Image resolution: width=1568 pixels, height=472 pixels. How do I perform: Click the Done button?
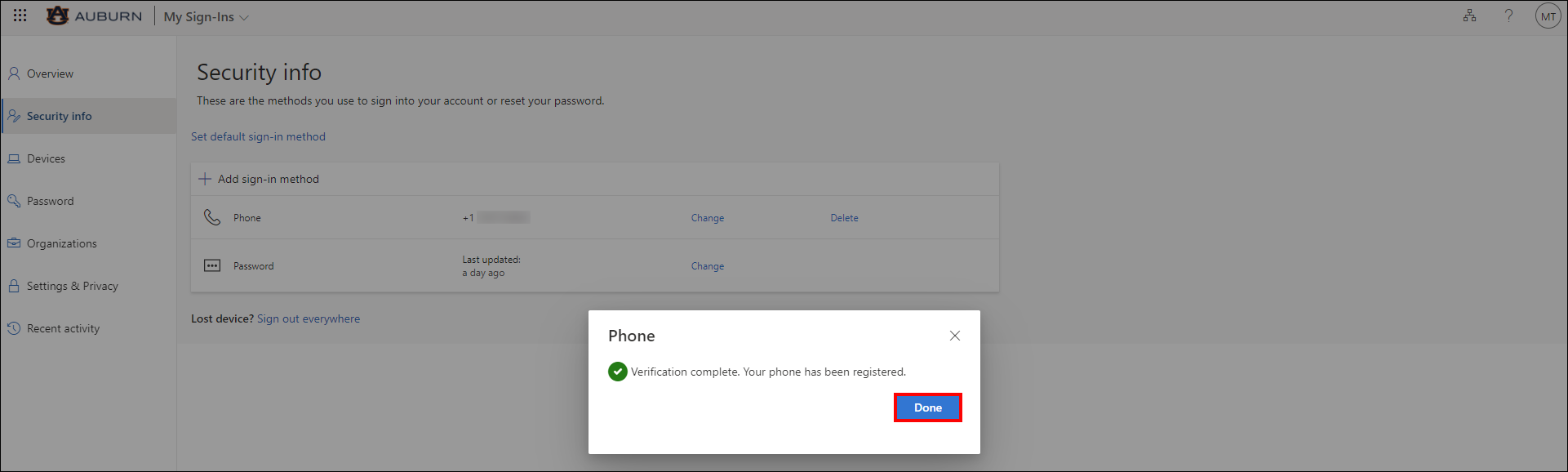(x=928, y=407)
